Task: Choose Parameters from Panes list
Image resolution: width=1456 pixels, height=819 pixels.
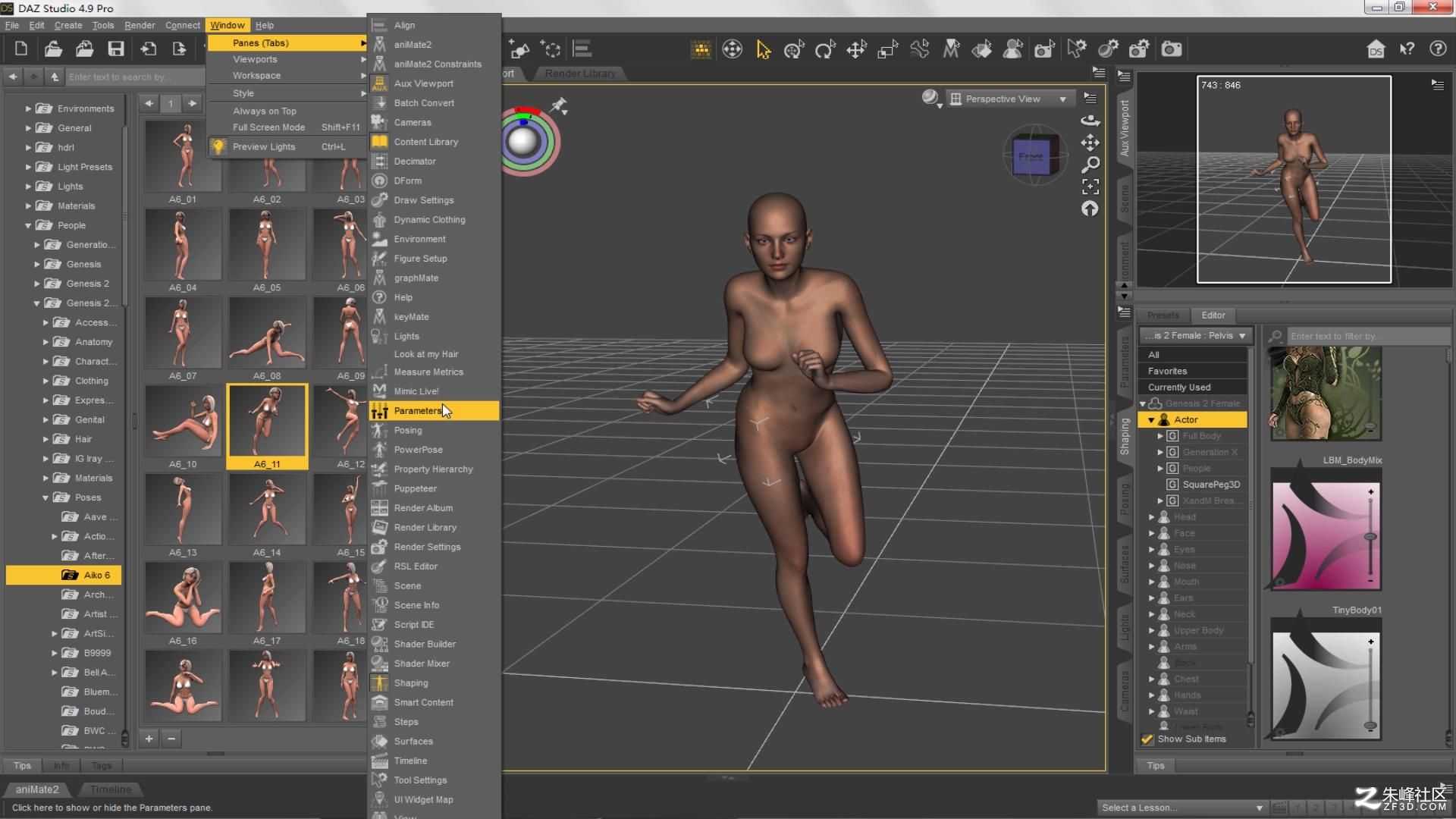Action: tap(434, 411)
